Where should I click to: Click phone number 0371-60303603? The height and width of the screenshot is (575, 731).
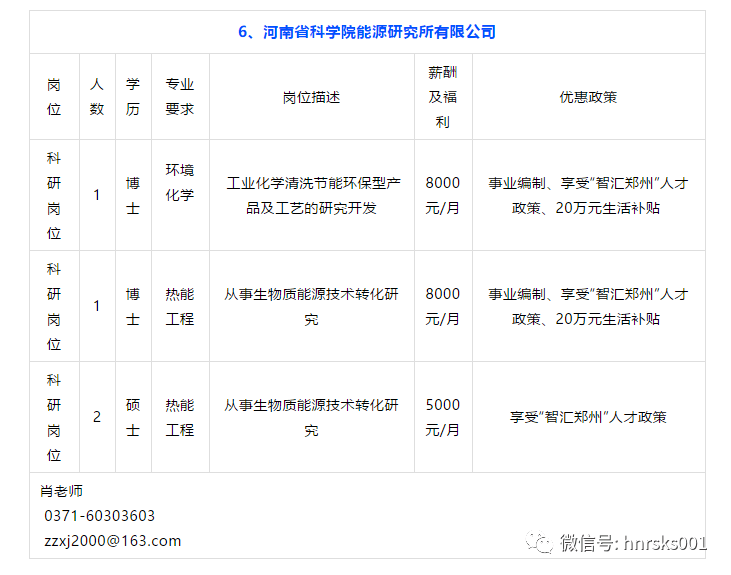[99, 516]
